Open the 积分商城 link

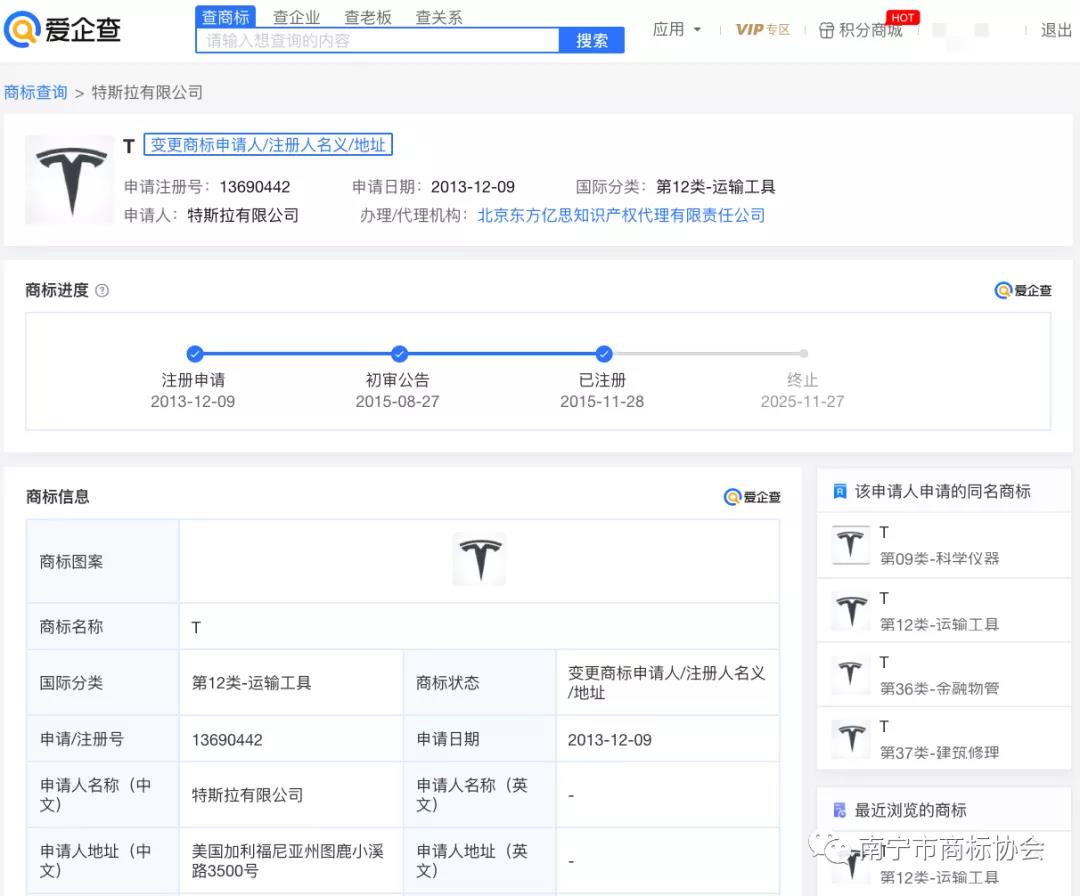(871, 30)
